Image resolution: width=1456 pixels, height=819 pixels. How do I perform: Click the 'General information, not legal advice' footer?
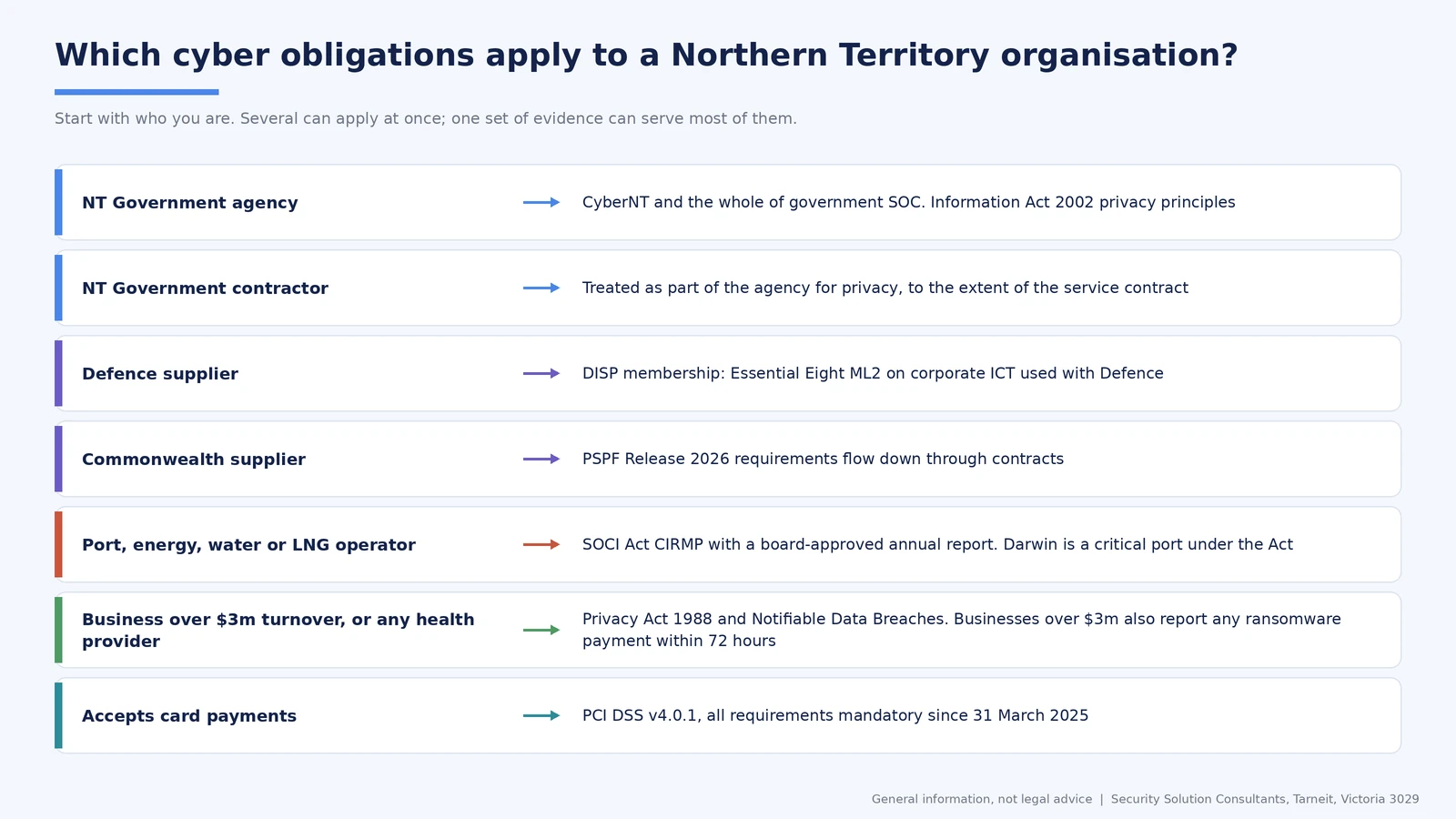click(x=982, y=799)
